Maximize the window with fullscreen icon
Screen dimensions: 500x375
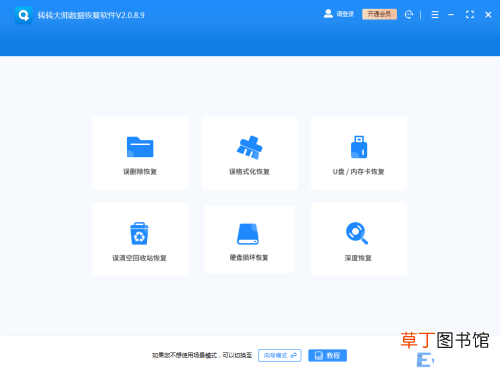pos(470,14)
